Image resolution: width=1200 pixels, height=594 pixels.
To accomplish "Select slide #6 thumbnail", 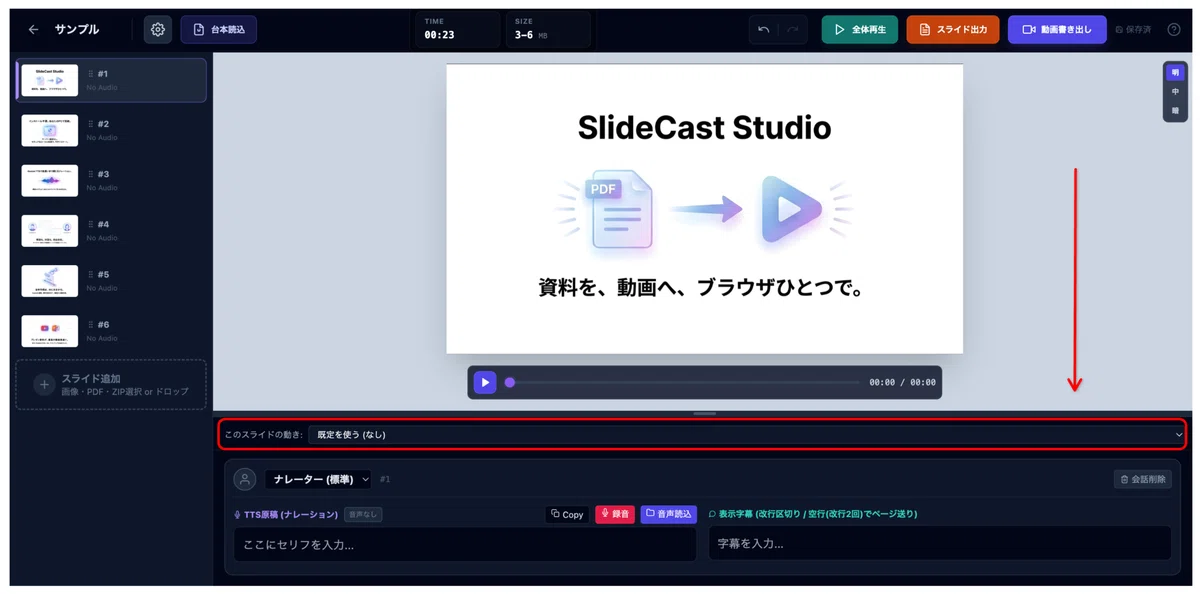I will point(50,331).
